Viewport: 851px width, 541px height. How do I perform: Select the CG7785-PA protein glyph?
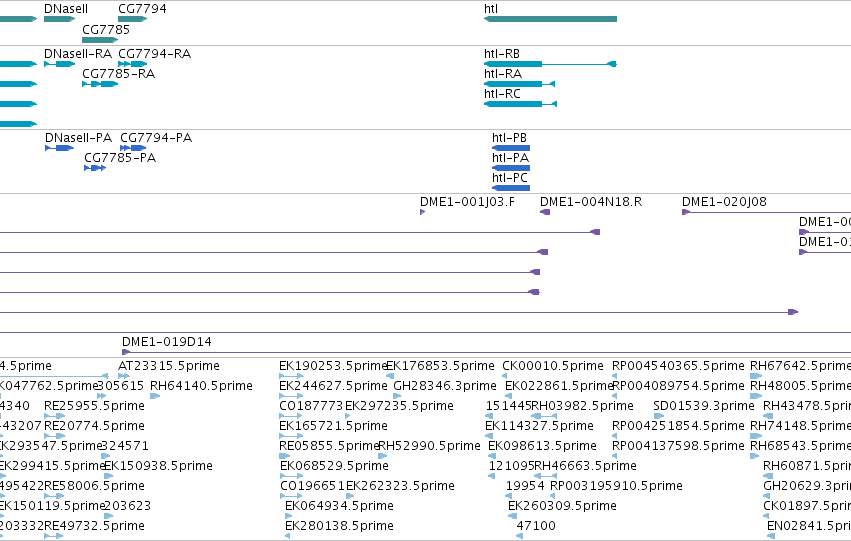[x=95, y=168]
